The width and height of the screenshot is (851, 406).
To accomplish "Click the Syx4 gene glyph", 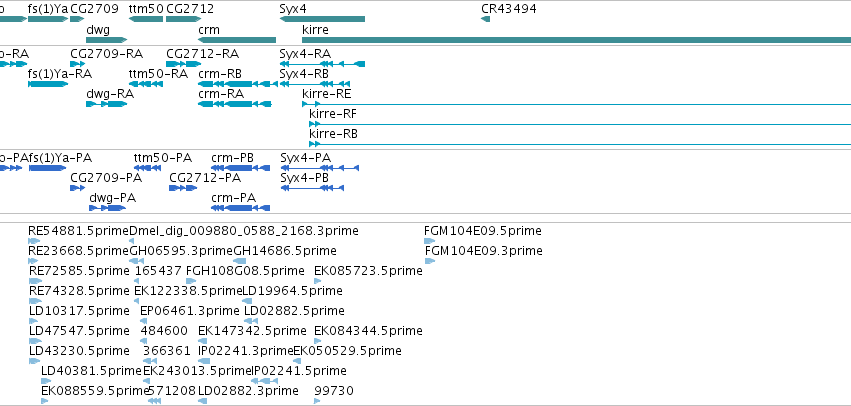I will [322, 19].
